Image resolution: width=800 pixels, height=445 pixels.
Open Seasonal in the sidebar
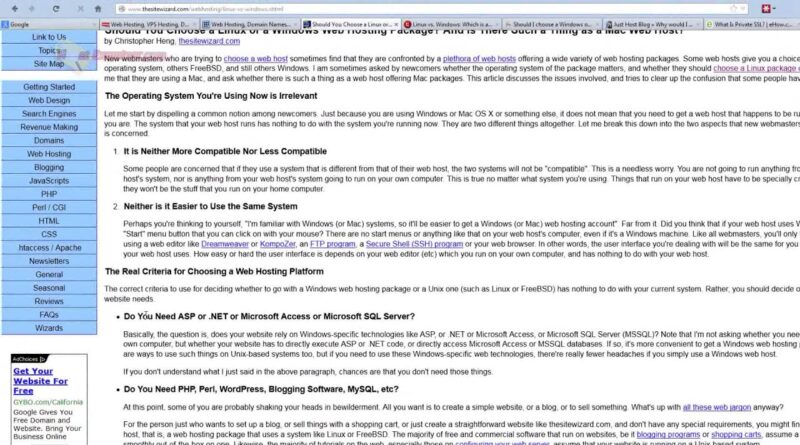(x=49, y=288)
